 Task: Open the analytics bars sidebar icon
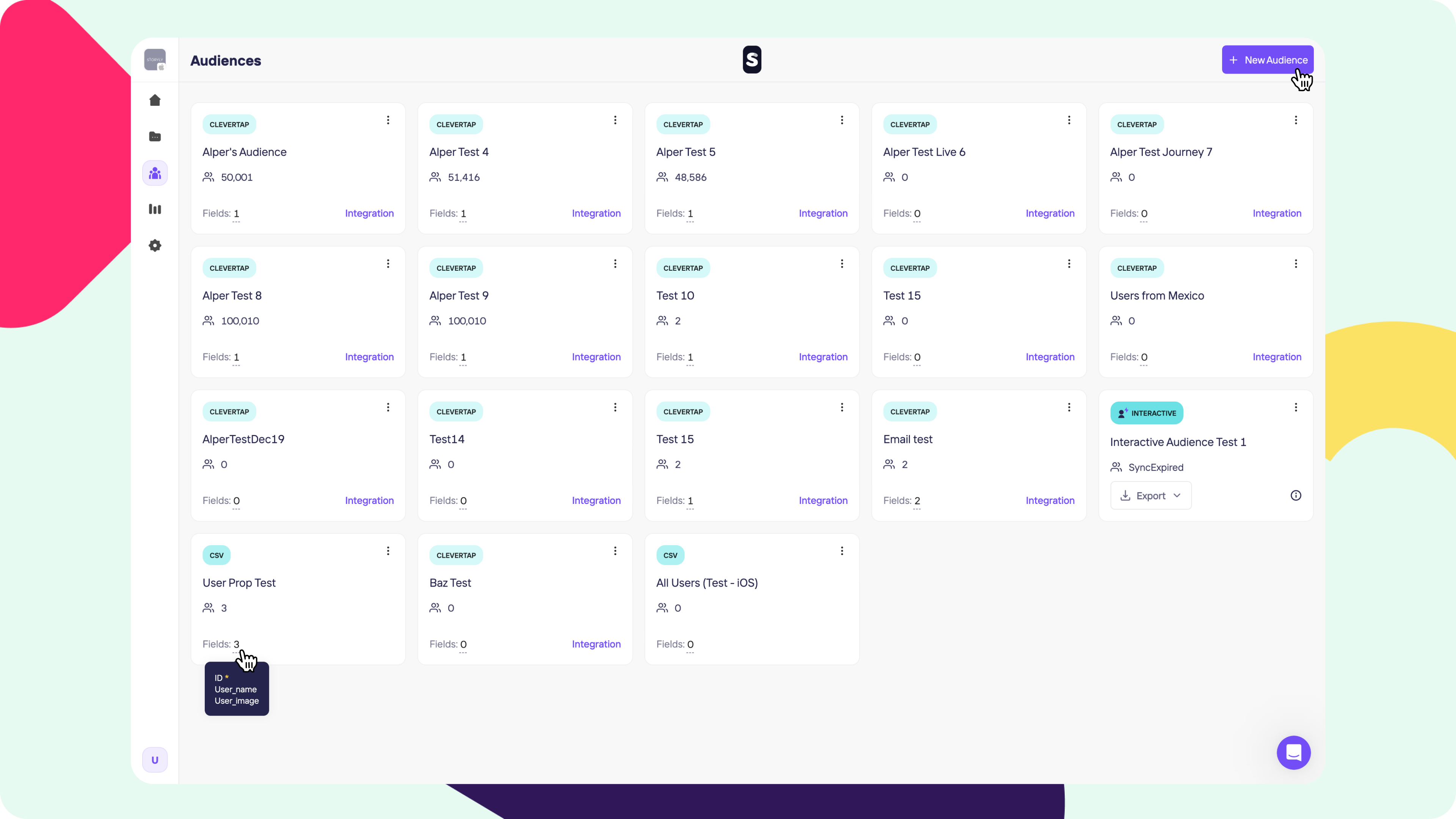point(155,209)
